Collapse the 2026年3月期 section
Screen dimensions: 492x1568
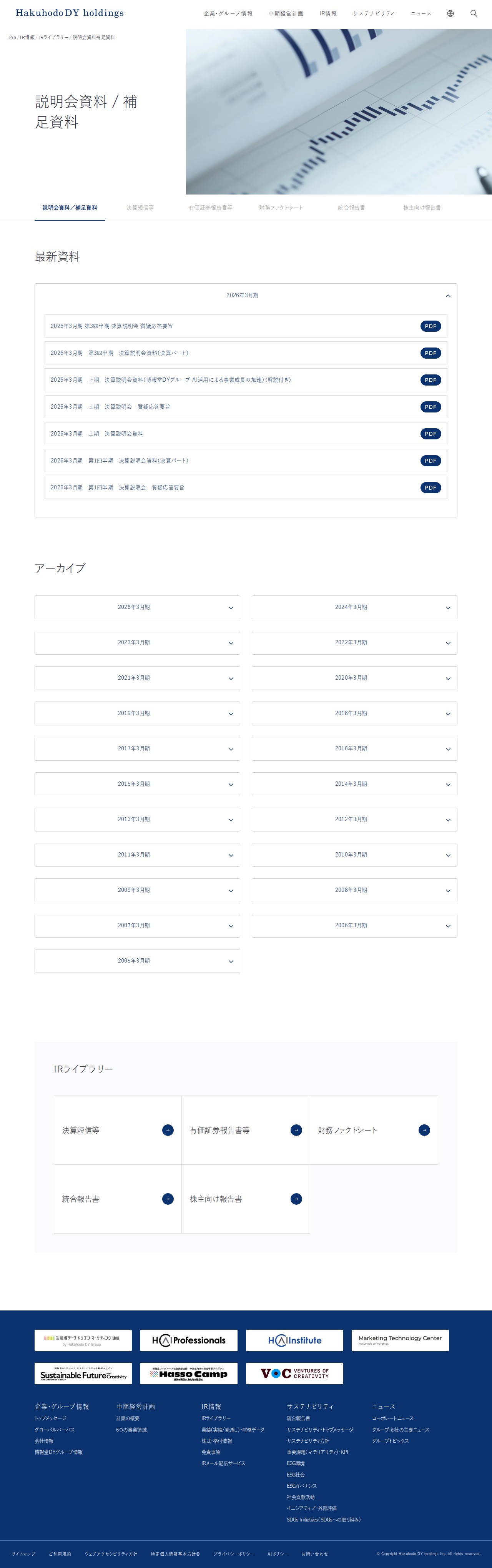coord(246,296)
